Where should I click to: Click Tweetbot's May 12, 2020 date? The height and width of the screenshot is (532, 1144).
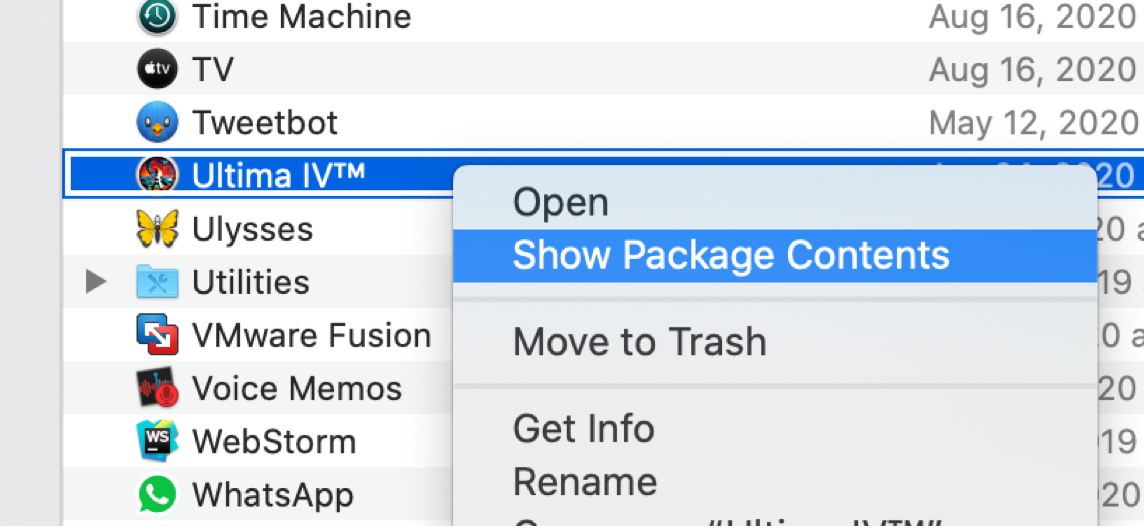[1033, 123]
